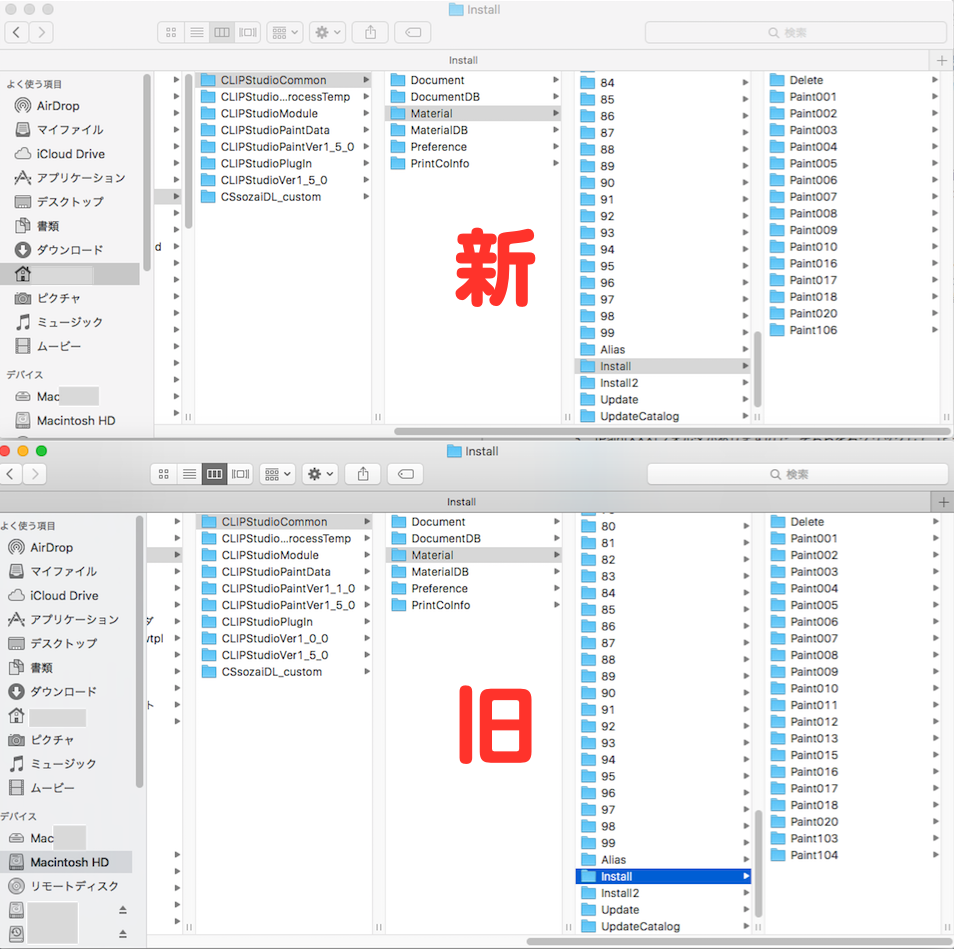Viewport: 954px width, 949px height.
Task: Select CLIPStudioVer1_0_0 folder in bottom window
Action: click(274, 638)
